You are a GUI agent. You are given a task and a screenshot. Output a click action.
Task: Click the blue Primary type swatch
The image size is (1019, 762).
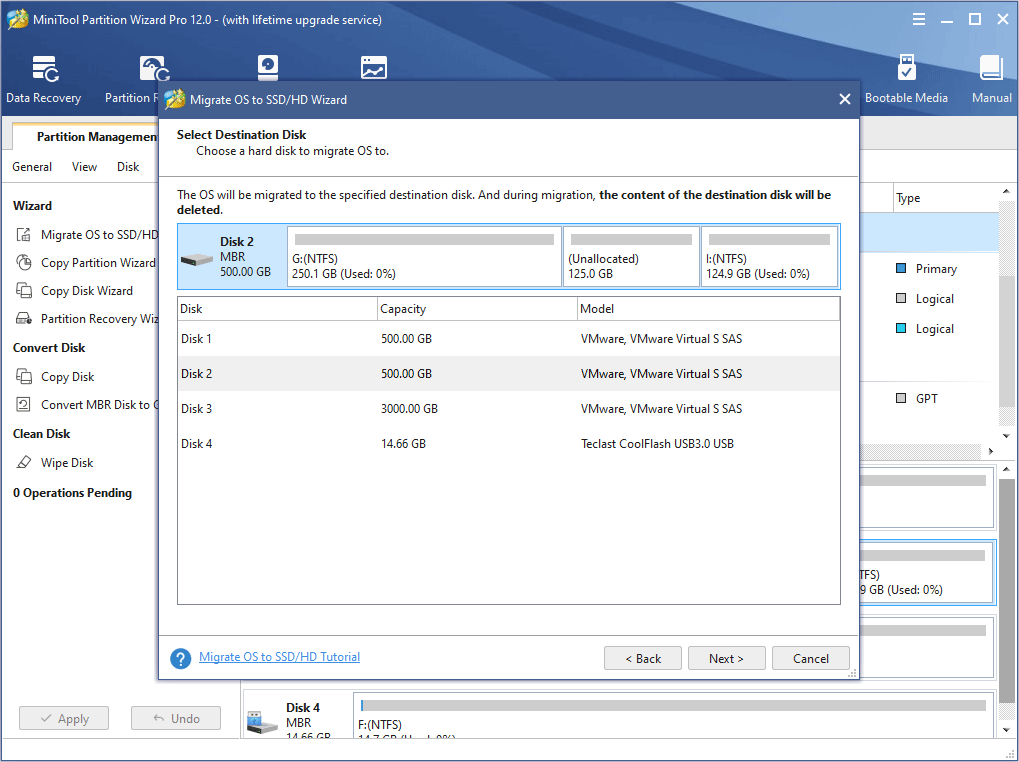pyautogui.click(x=901, y=268)
